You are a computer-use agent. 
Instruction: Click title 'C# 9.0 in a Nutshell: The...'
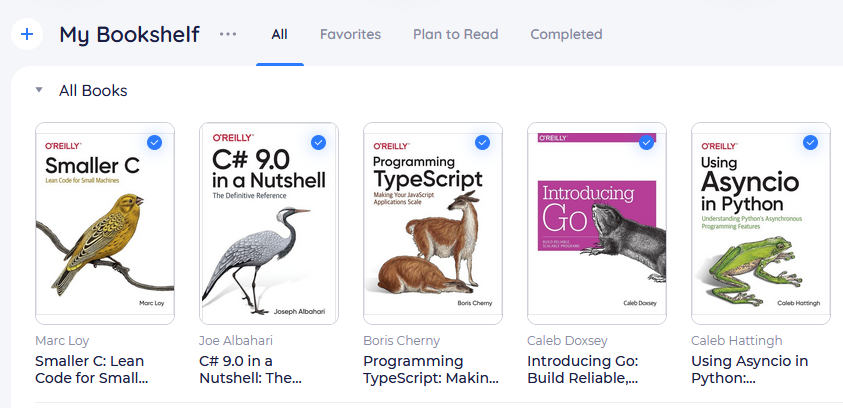pos(251,369)
